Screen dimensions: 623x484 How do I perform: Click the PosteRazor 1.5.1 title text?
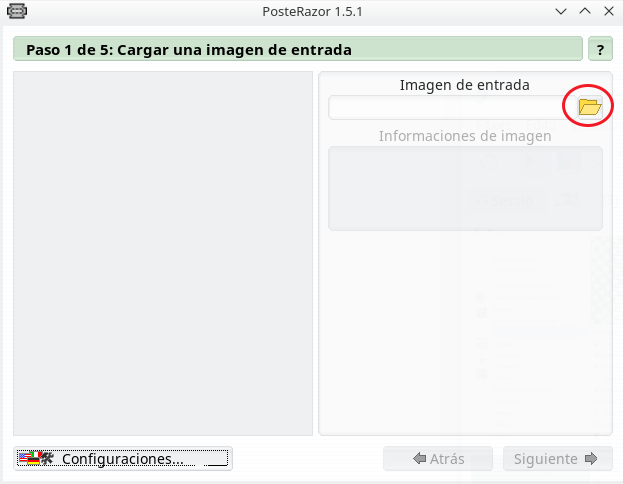pyautogui.click(x=311, y=11)
